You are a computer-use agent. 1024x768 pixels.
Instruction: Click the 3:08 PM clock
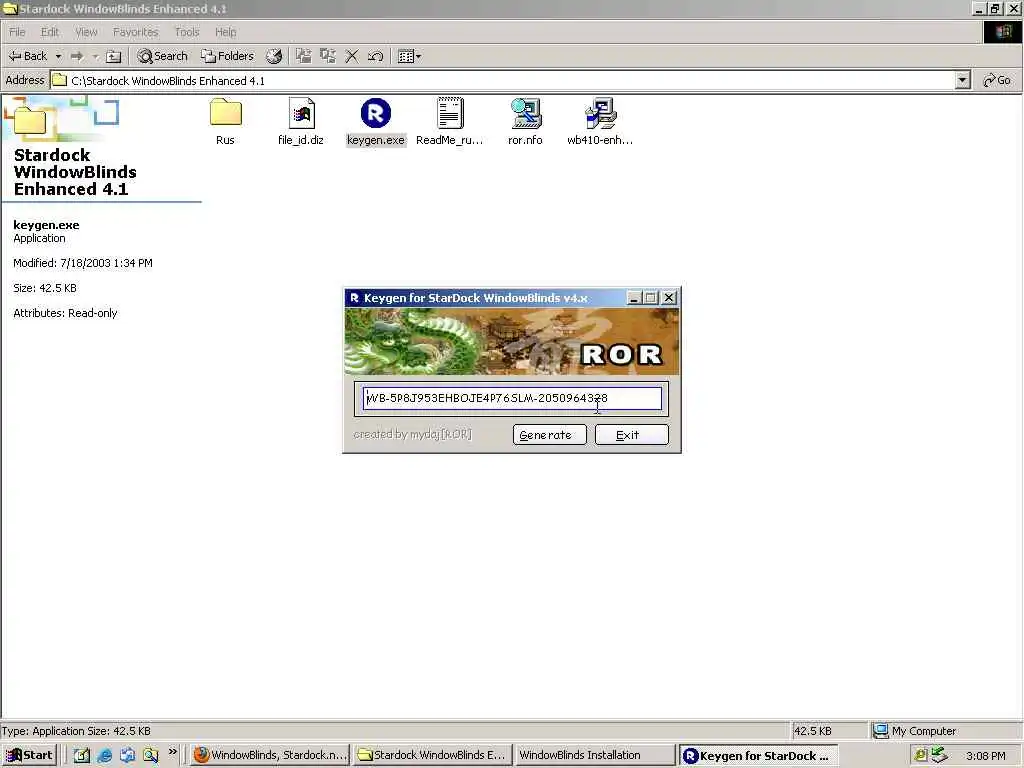point(985,756)
